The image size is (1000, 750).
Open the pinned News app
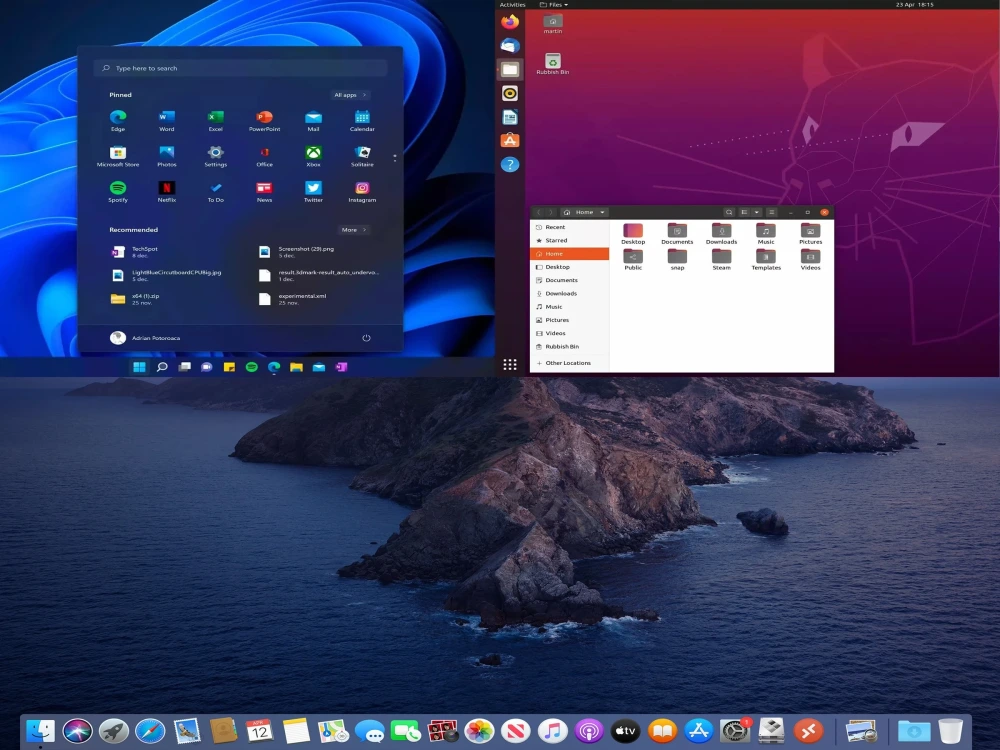point(264,191)
